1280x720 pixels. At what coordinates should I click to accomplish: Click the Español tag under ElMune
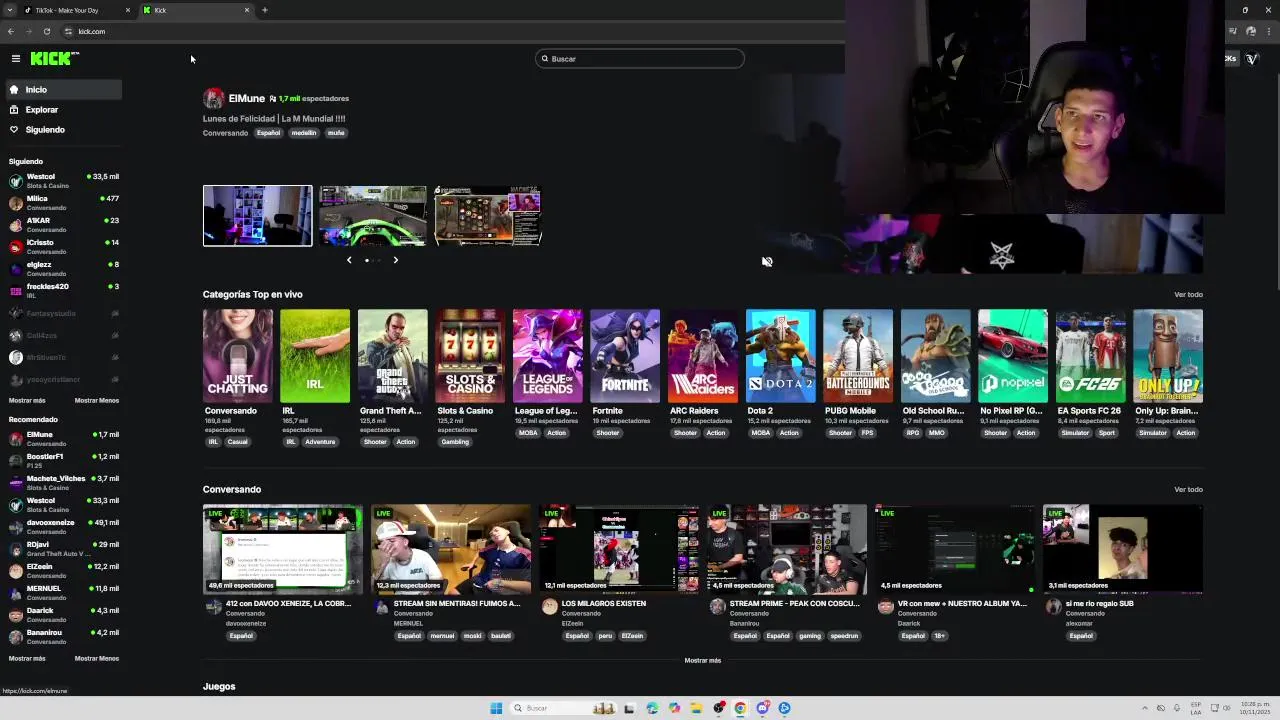pyautogui.click(x=268, y=133)
